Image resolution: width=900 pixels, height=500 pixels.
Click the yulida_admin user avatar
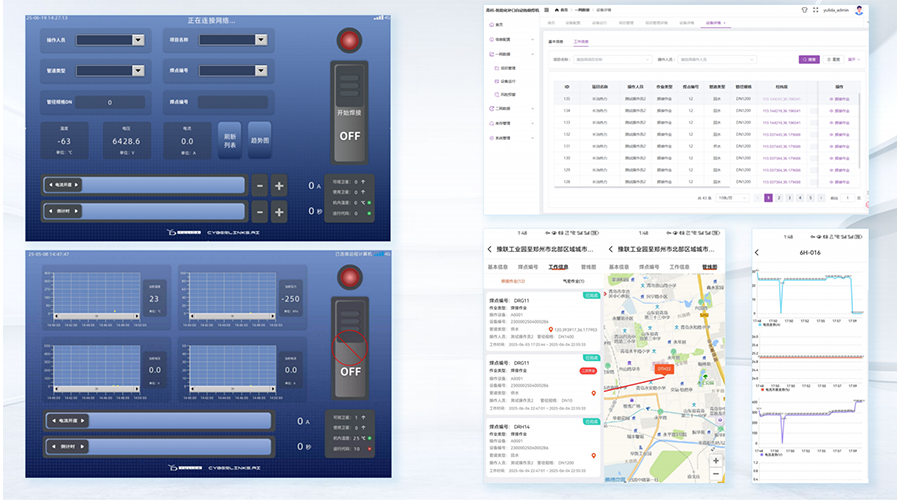click(859, 9)
